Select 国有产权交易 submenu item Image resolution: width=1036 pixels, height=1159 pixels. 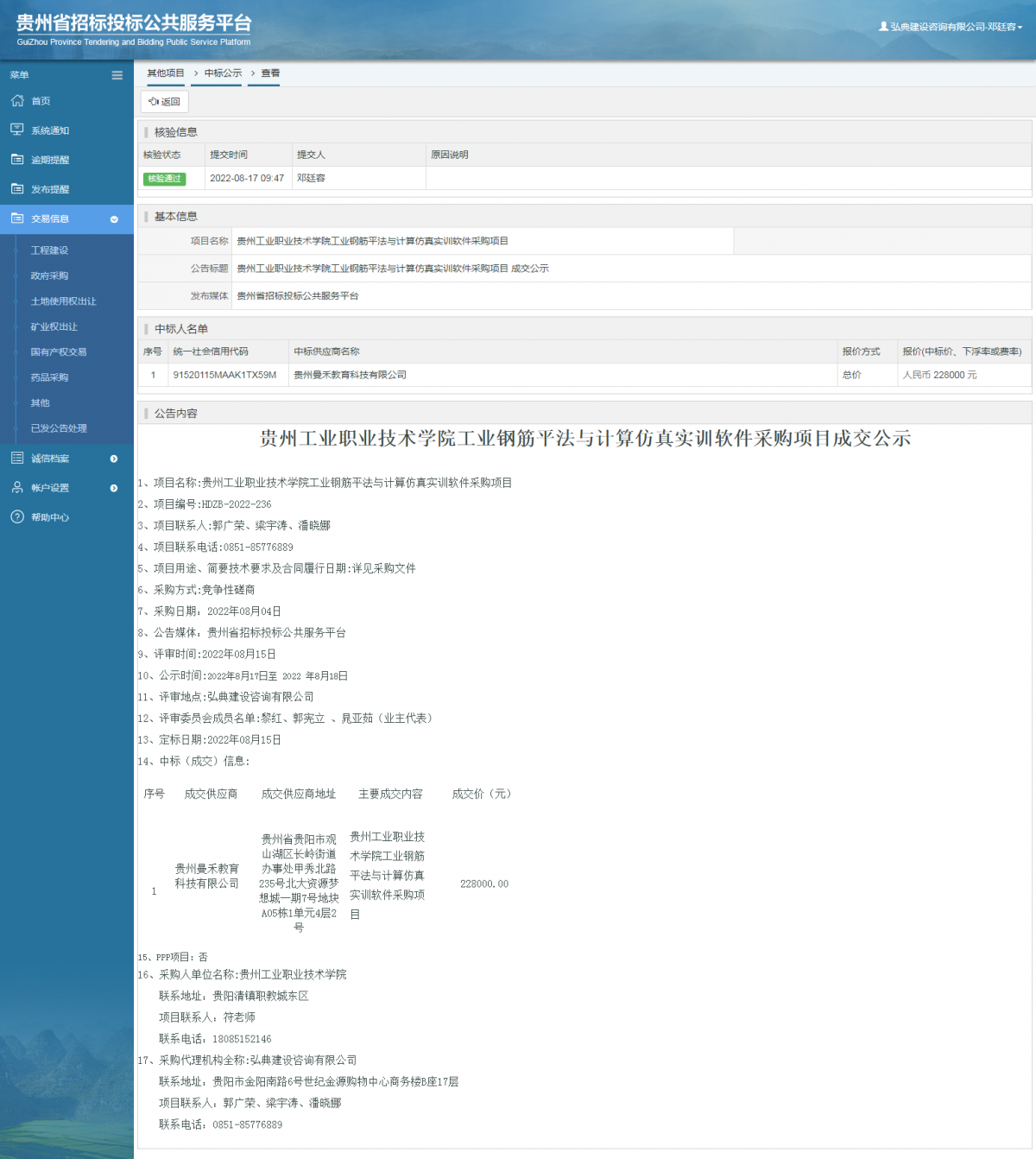coord(59,351)
